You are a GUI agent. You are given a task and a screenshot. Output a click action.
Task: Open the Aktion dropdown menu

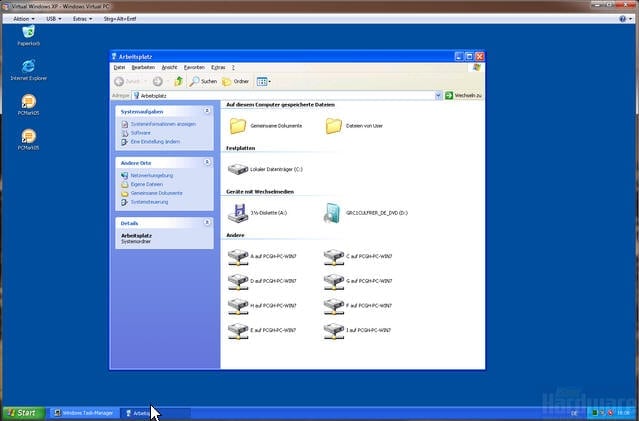tap(24, 19)
